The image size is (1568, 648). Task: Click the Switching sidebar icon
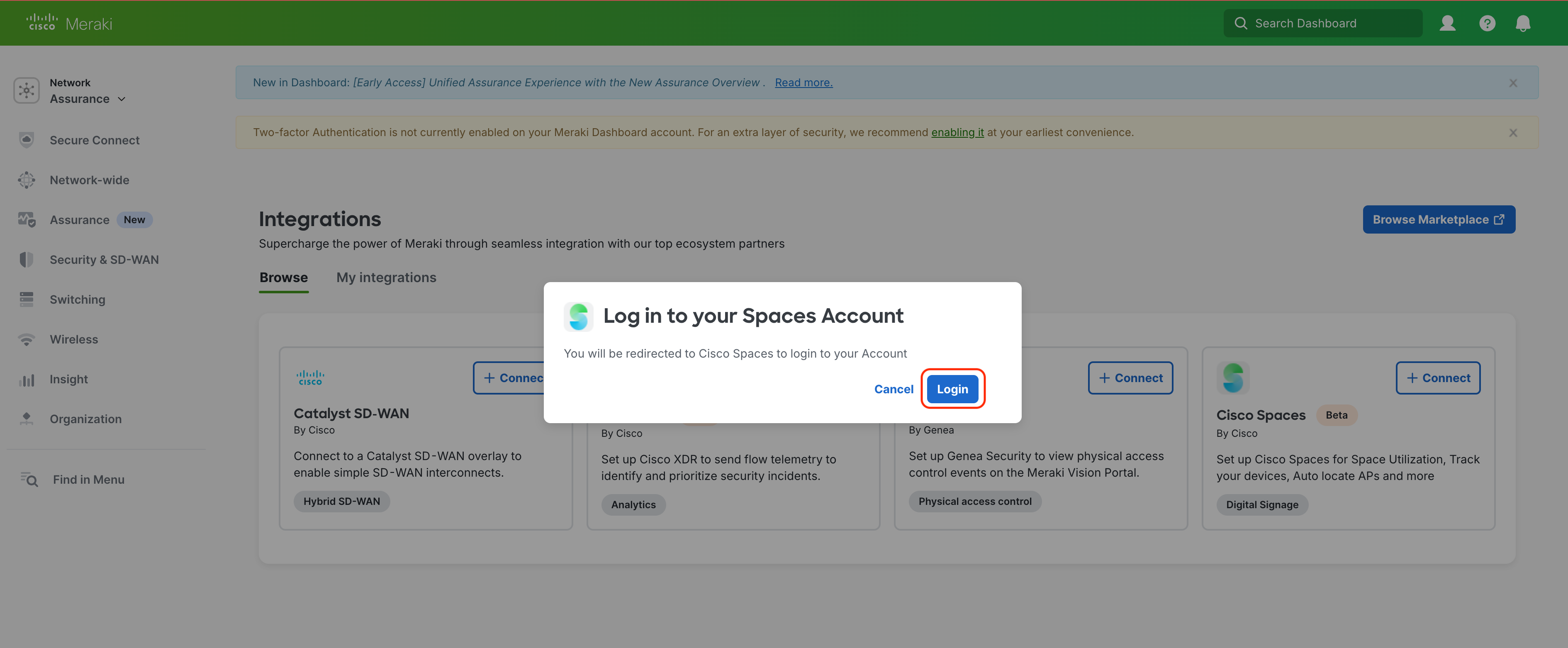(x=26, y=300)
